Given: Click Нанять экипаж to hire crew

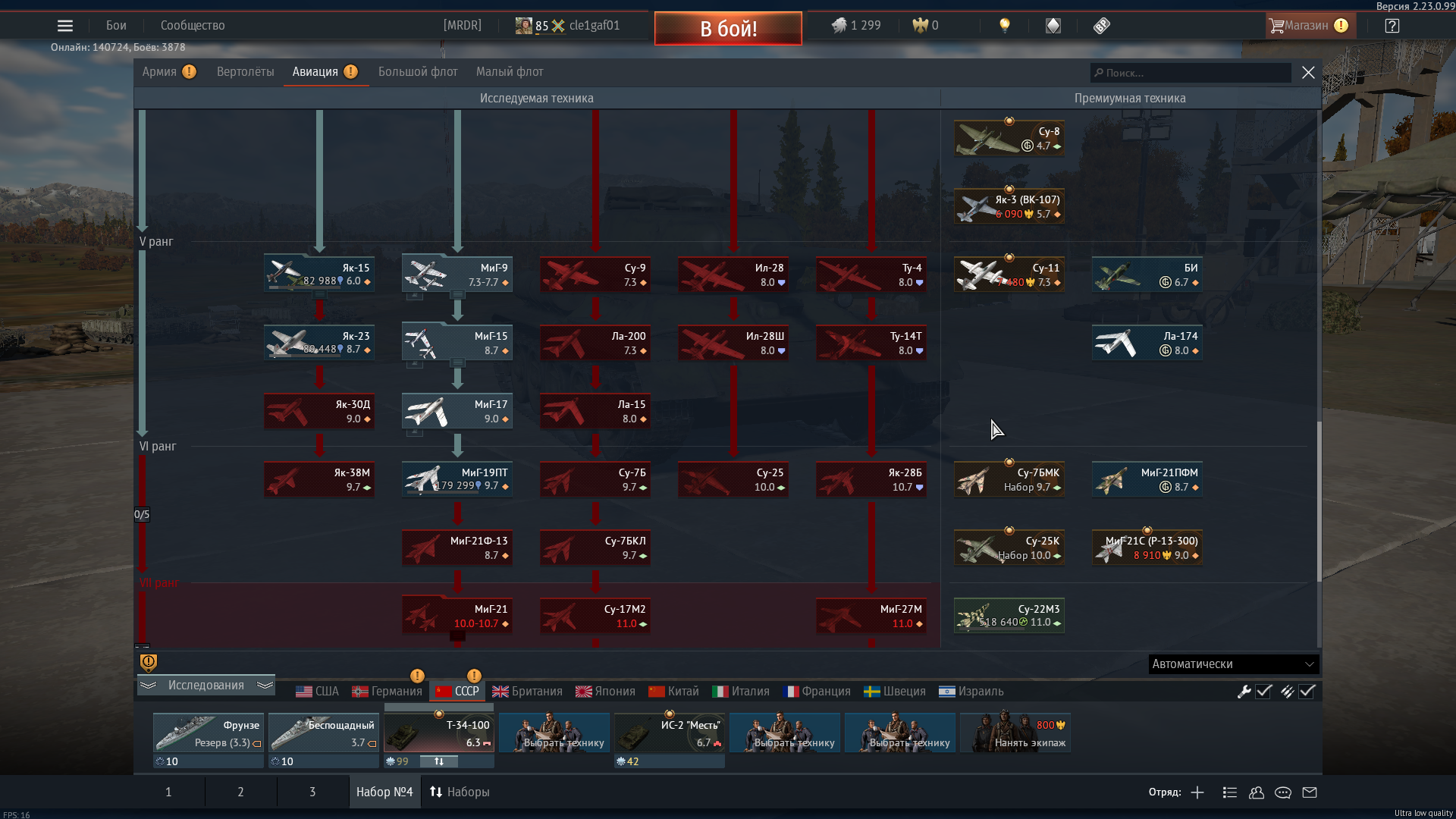Looking at the screenshot, I should pyautogui.click(x=1015, y=733).
